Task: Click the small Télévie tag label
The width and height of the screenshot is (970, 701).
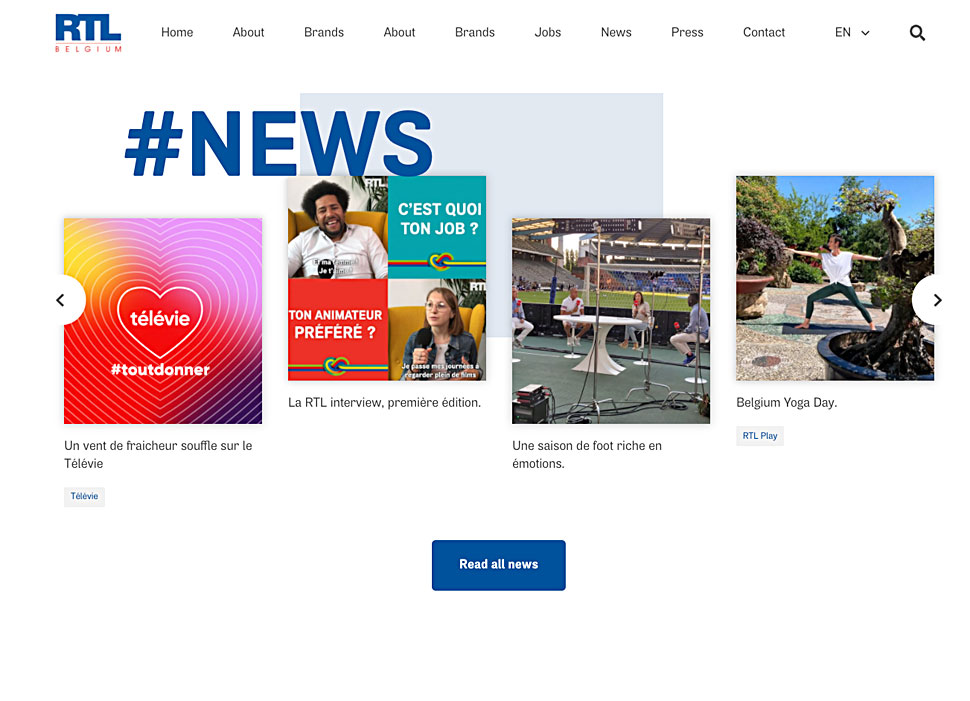Action: 84,497
